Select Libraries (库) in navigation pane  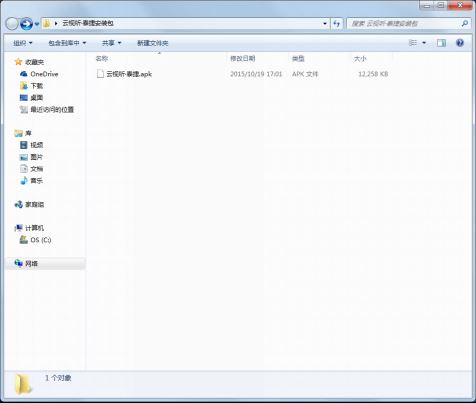pyautogui.click(x=28, y=133)
